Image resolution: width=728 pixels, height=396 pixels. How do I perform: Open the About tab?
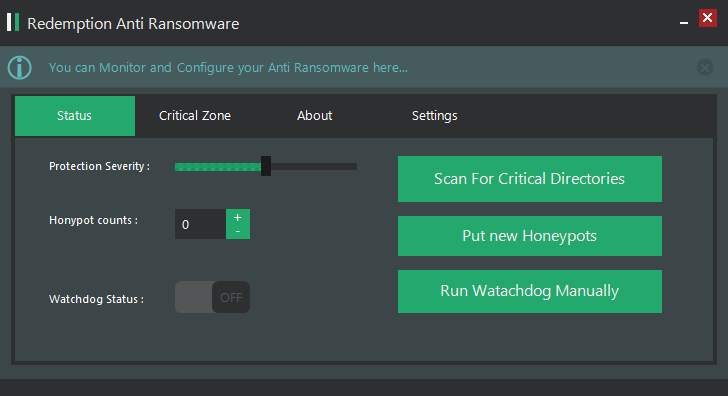pyautogui.click(x=315, y=116)
